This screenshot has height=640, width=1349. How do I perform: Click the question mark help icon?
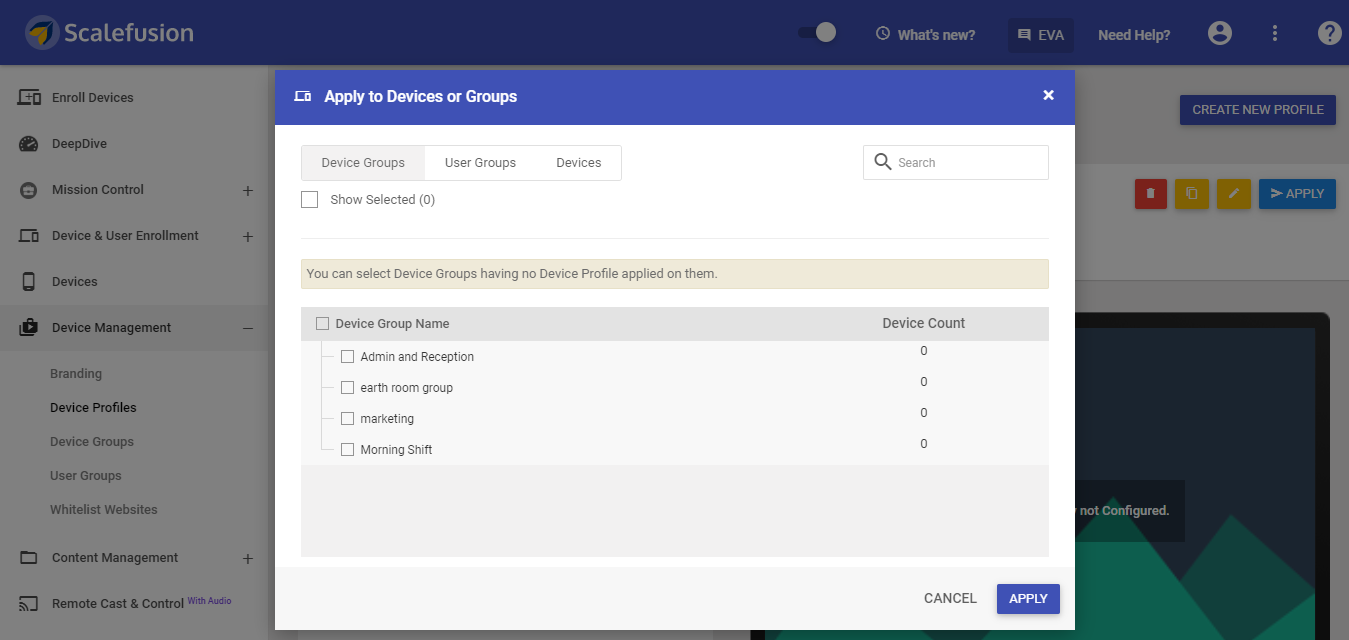point(1329,34)
